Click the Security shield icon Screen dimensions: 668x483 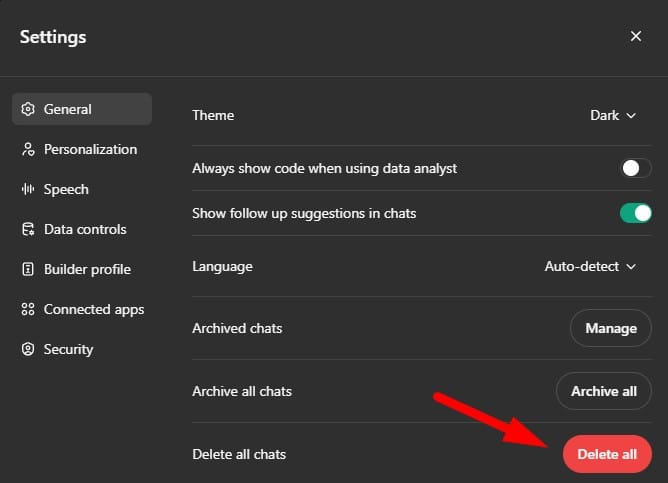28,349
